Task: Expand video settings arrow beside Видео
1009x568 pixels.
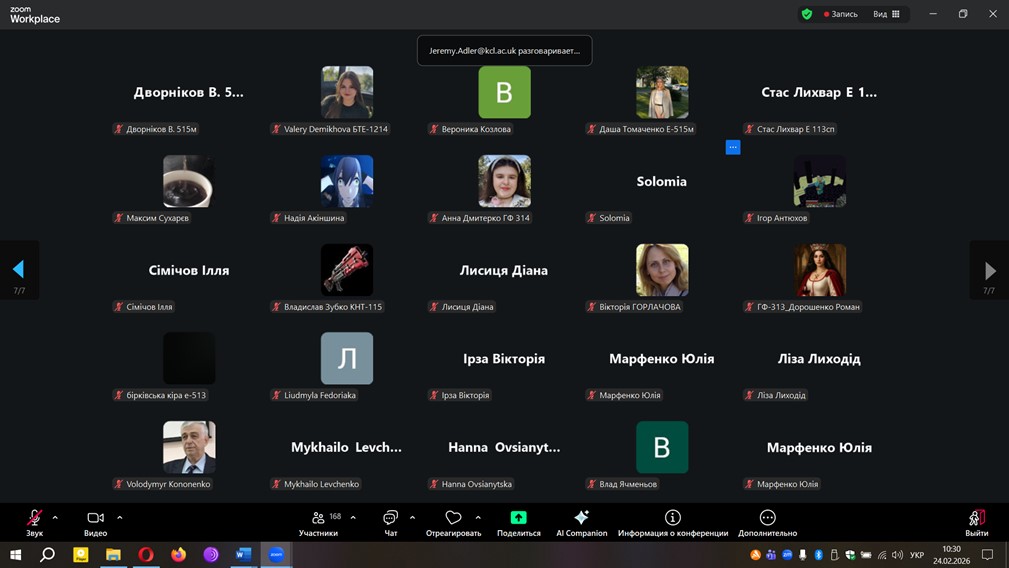Action: tap(120, 517)
